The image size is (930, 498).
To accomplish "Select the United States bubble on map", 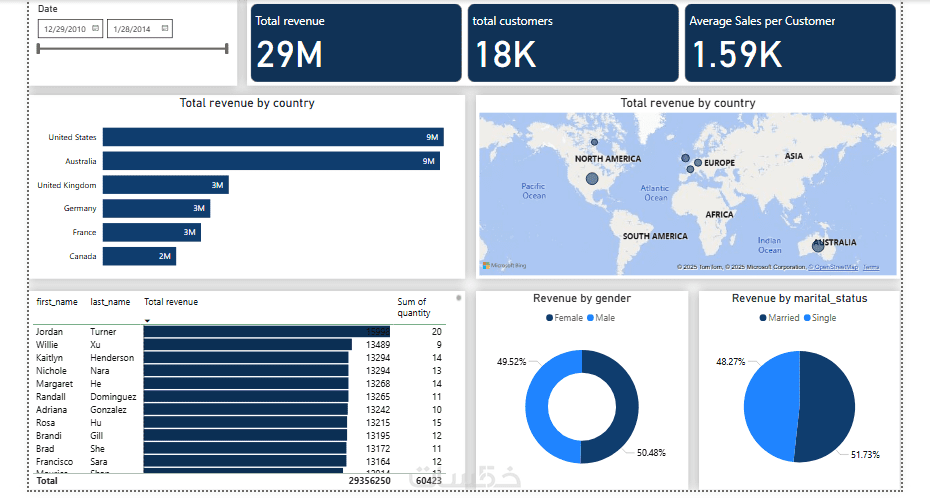I will 592,178.
